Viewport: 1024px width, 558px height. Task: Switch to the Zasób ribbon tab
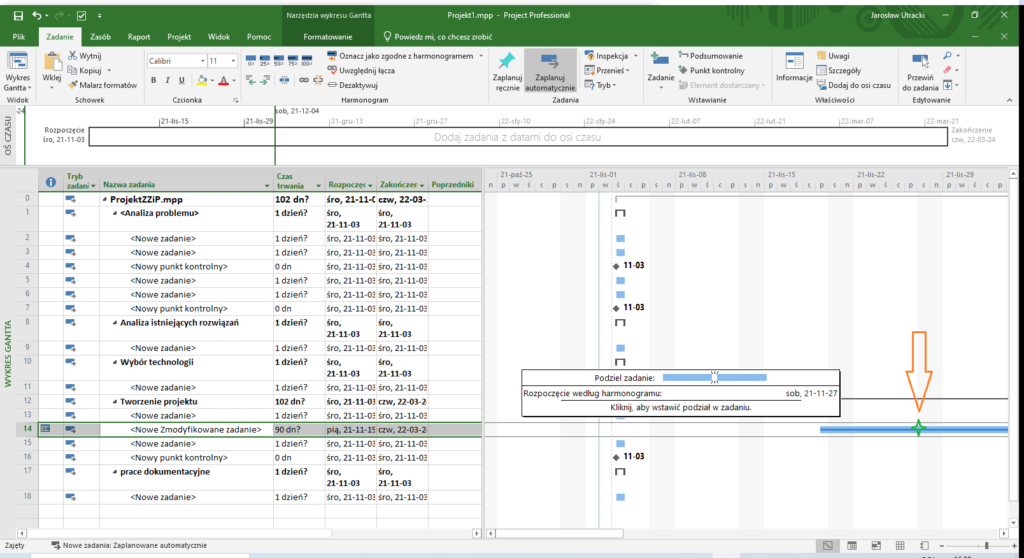[101, 36]
